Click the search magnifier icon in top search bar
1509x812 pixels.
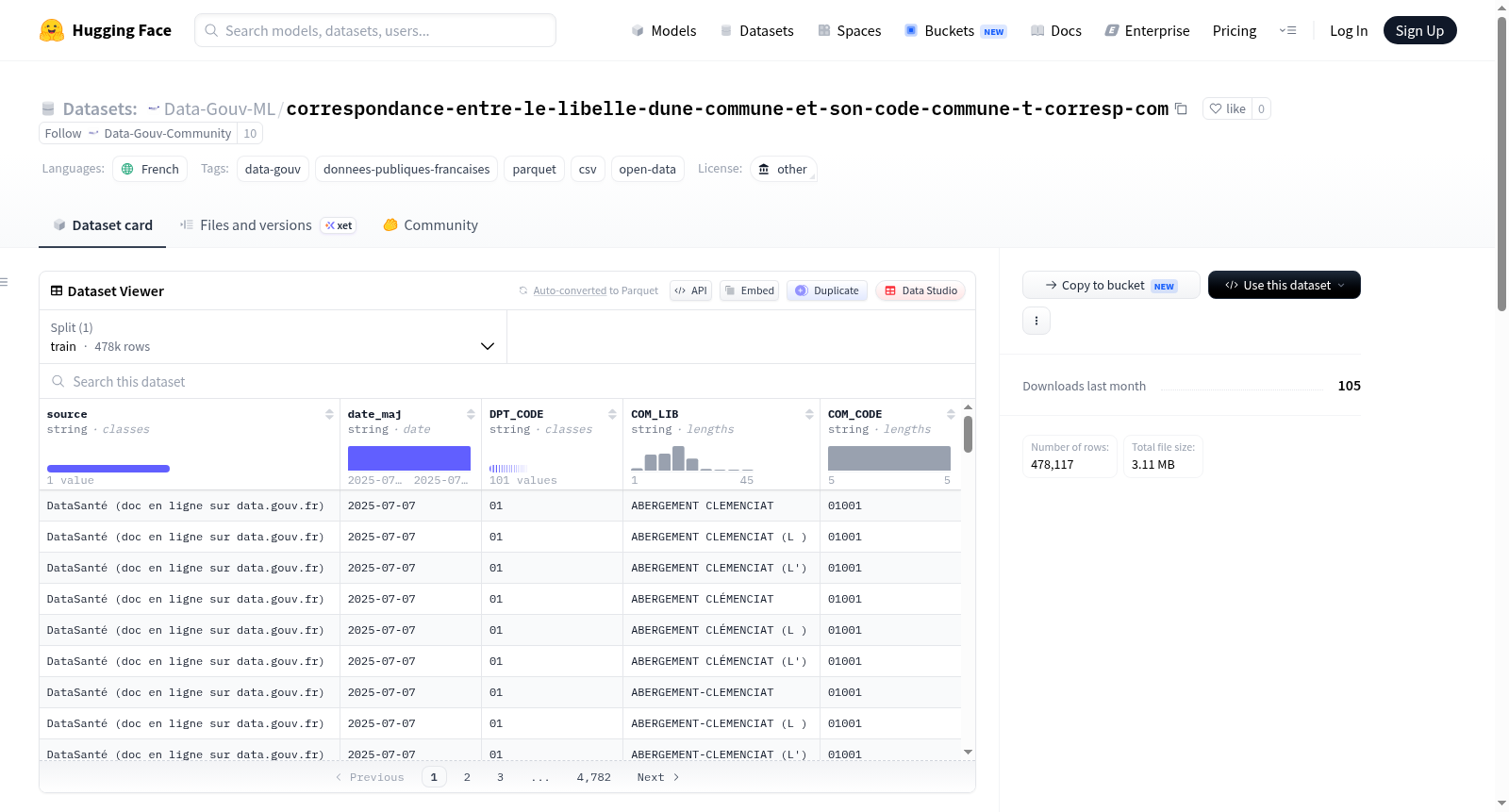211,30
